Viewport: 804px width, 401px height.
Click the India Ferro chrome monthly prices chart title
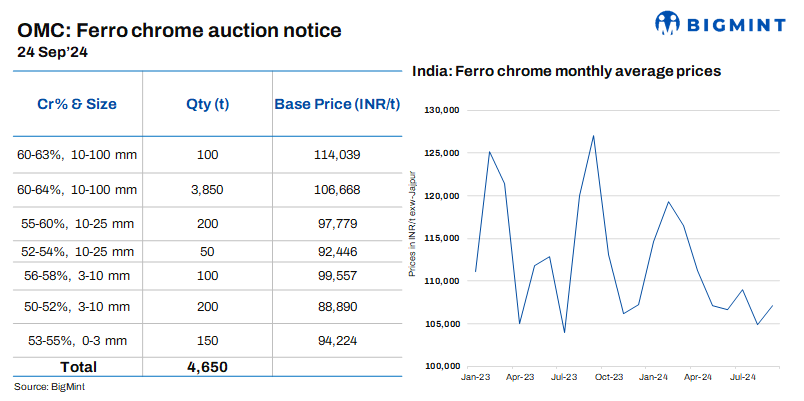pos(567,72)
